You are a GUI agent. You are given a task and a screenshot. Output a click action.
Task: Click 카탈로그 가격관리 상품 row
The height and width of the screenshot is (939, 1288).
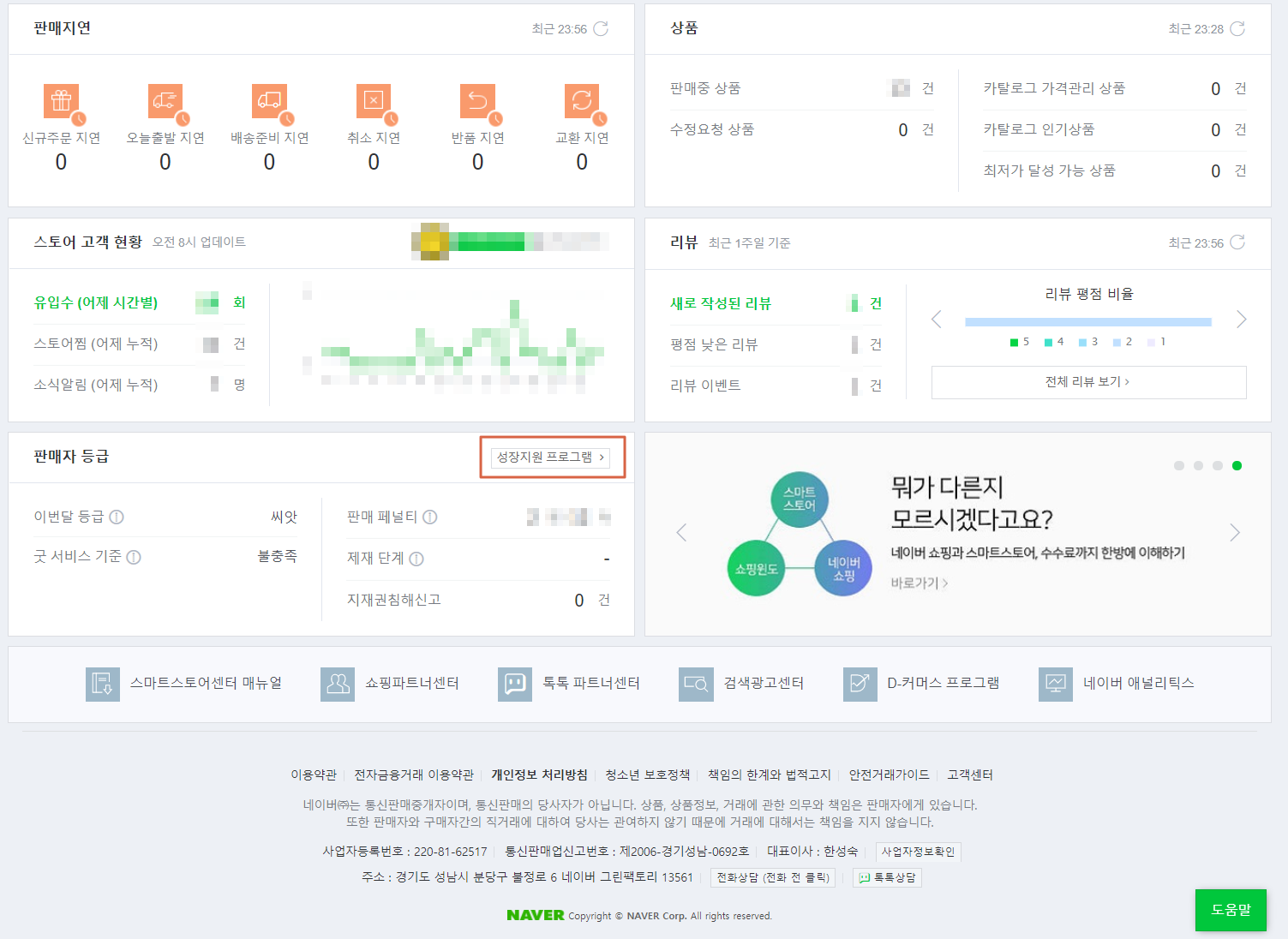pyautogui.click(x=1115, y=88)
